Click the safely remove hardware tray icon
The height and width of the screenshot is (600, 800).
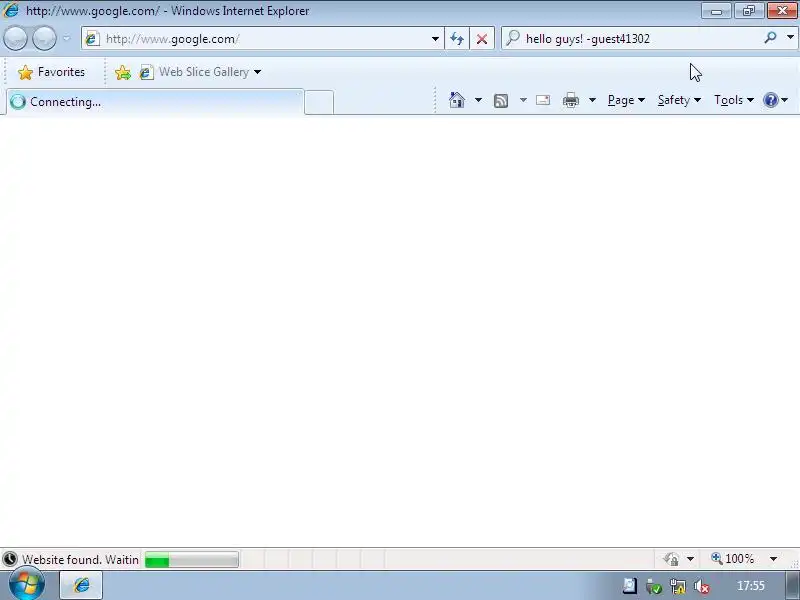654,586
